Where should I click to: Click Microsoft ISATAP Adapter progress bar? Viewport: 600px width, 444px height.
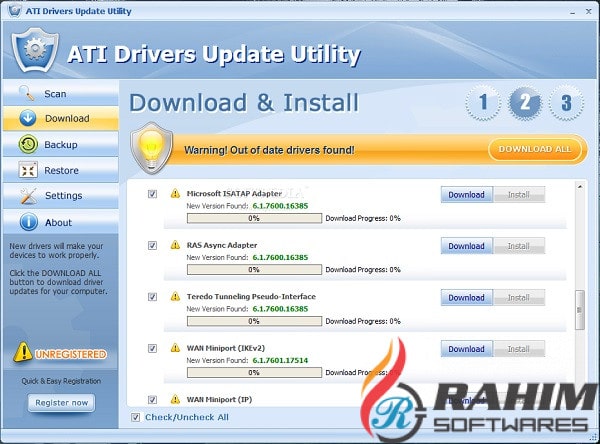pyautogui.click(x=254, y=218)
